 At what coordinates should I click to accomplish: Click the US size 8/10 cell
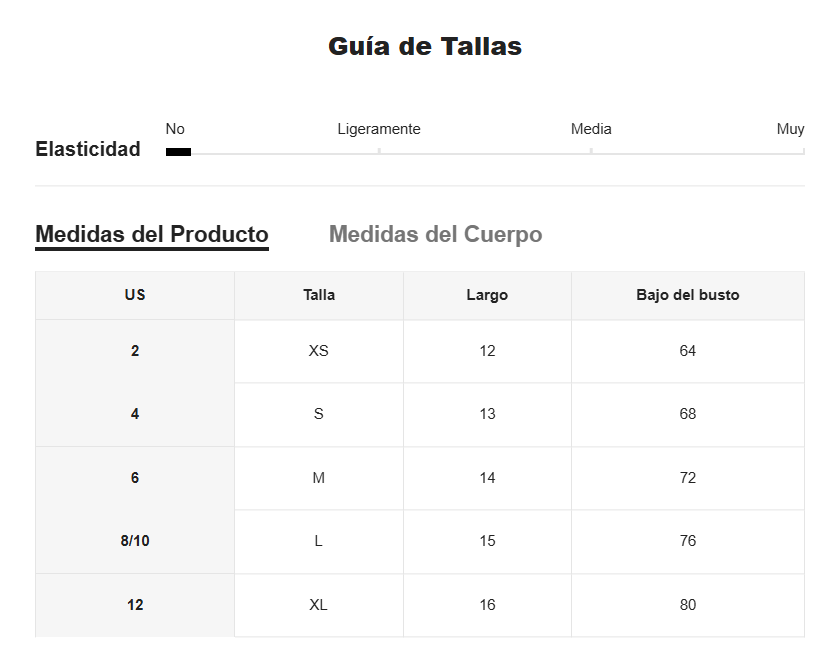point(135,541)
